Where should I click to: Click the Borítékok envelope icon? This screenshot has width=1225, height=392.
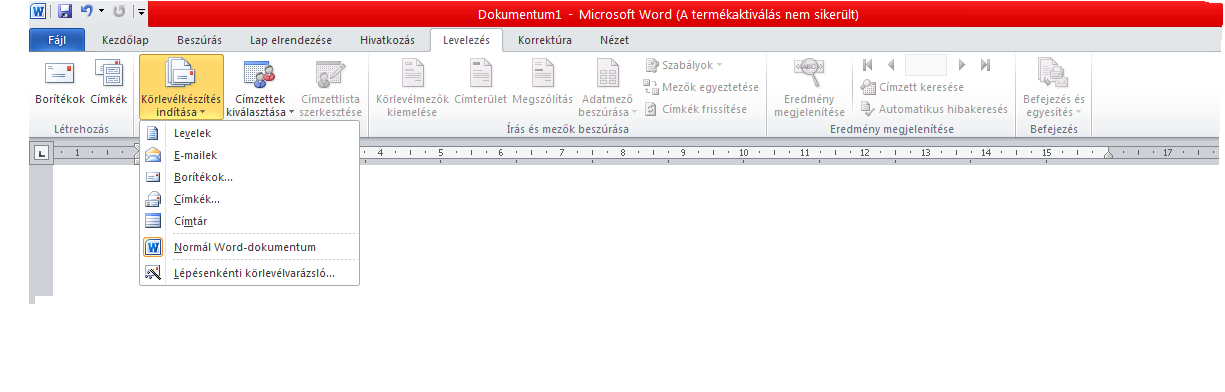tap(60, 73)
